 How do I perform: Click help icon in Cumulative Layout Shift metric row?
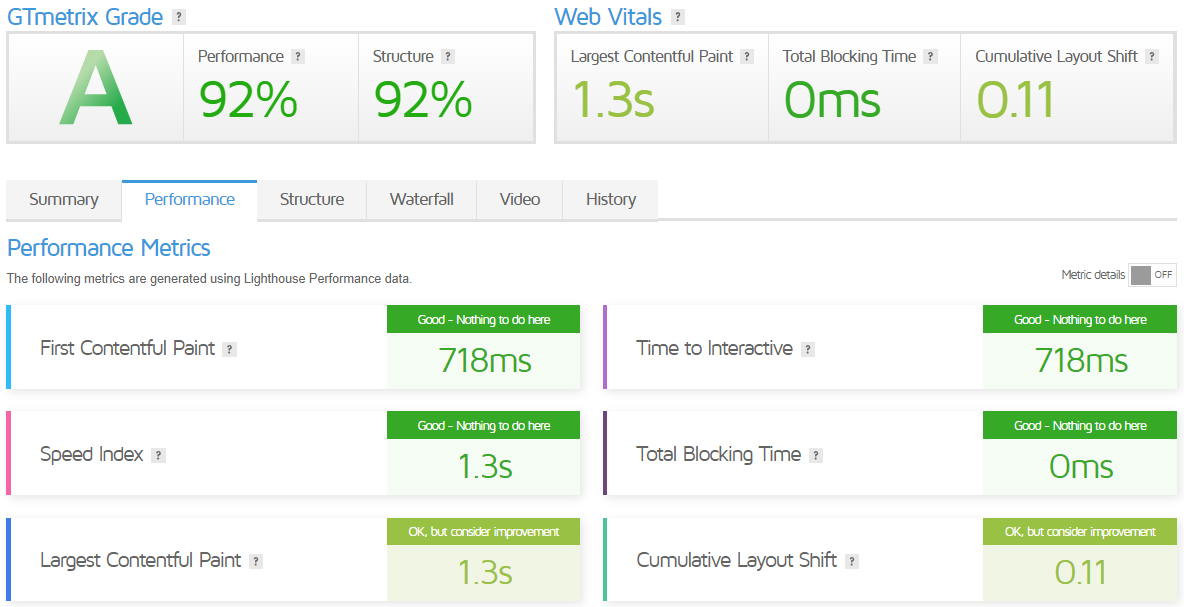[852, 561]
